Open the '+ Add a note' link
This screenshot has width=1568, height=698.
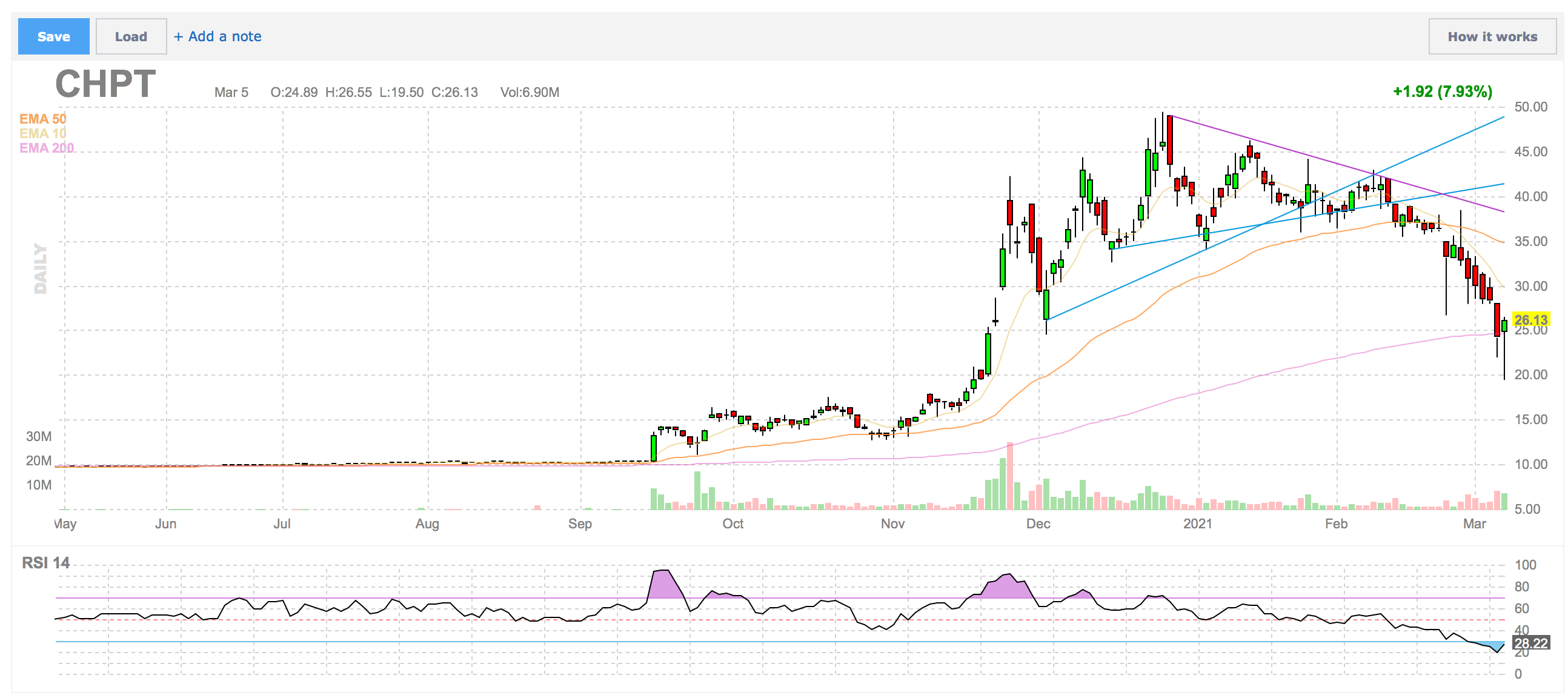point(218,36)
